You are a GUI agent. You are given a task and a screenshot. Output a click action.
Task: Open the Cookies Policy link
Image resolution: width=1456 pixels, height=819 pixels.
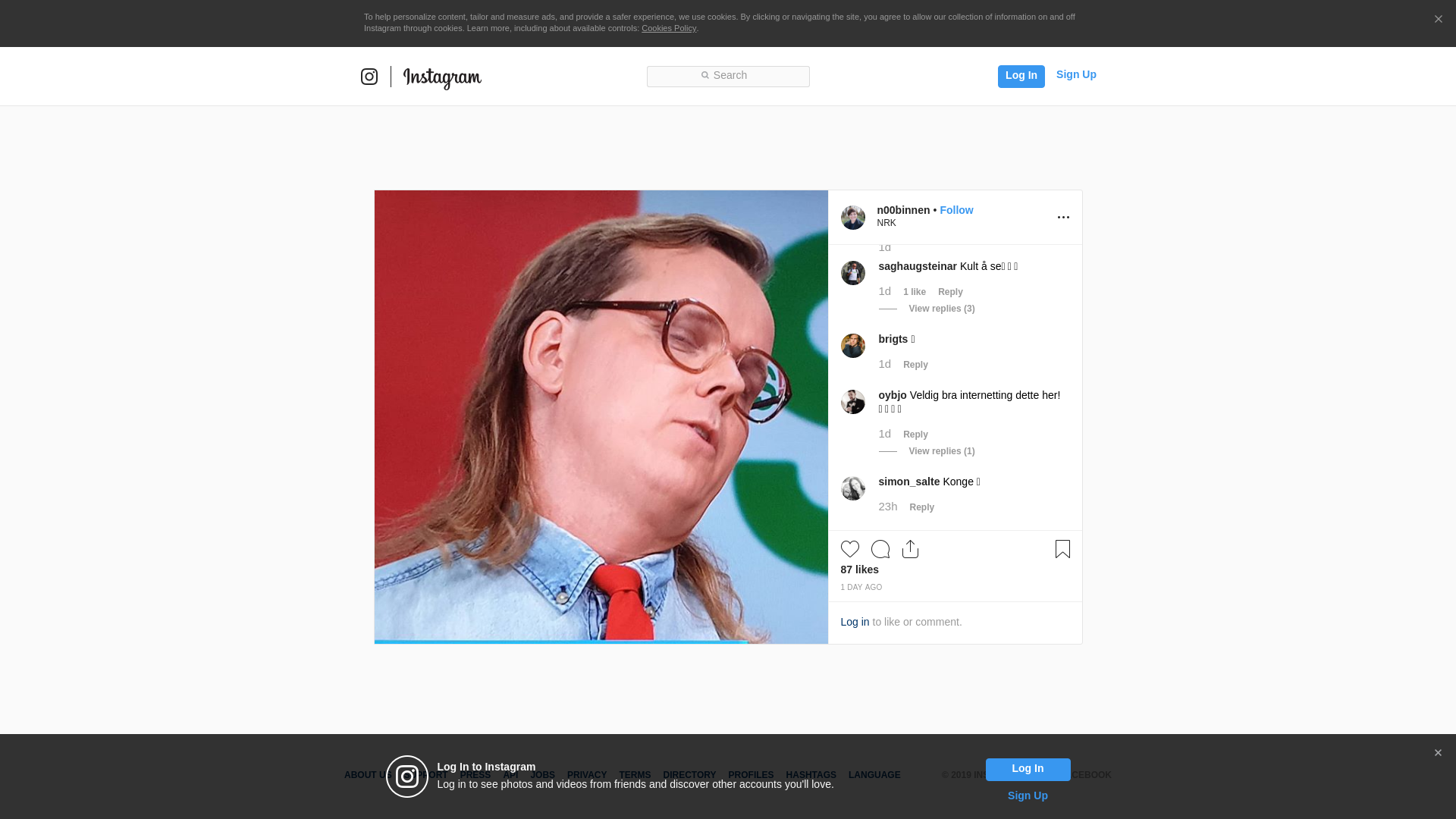click(669, 28)
